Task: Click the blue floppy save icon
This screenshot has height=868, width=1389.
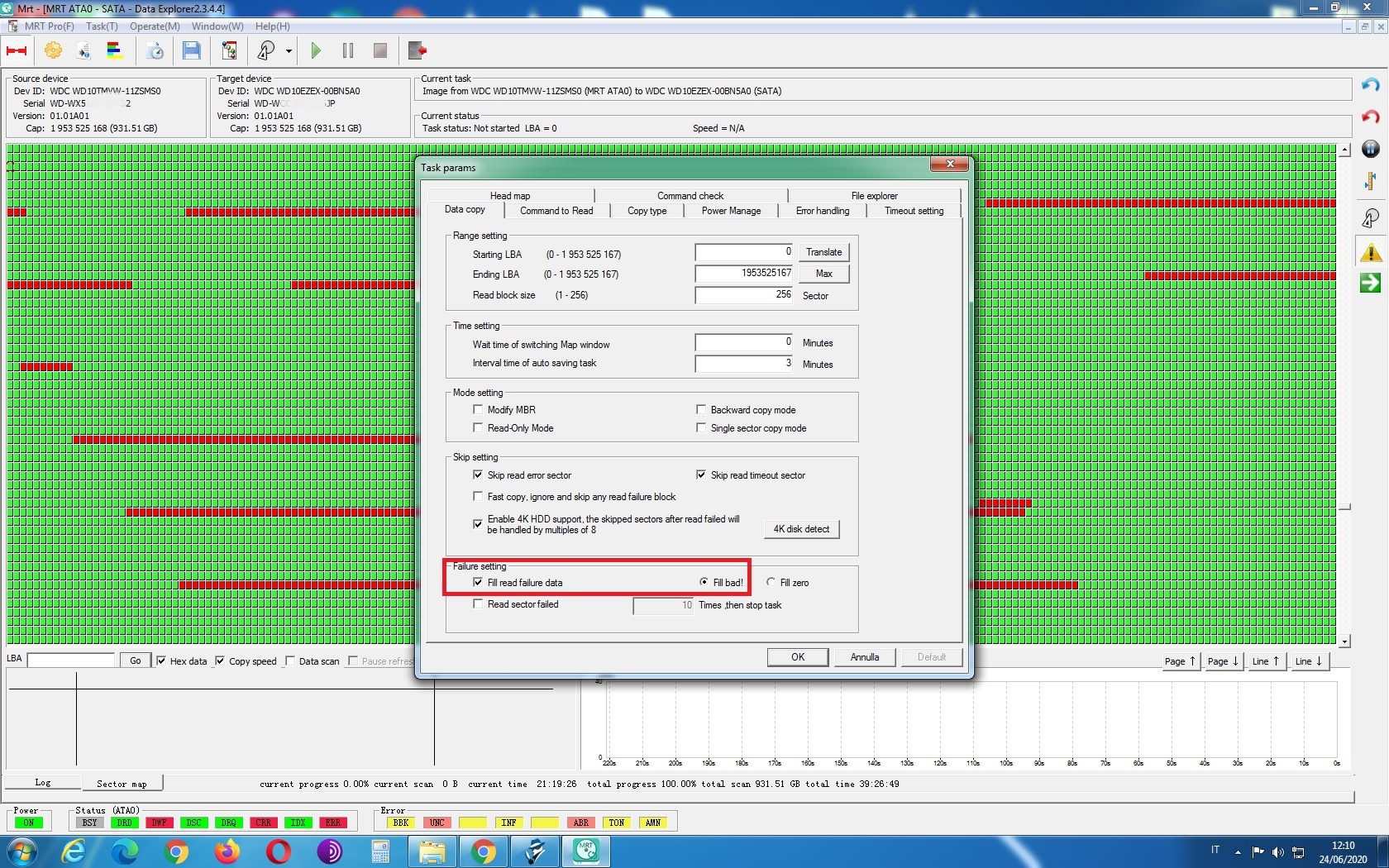Action: click(x=192, y=51)
